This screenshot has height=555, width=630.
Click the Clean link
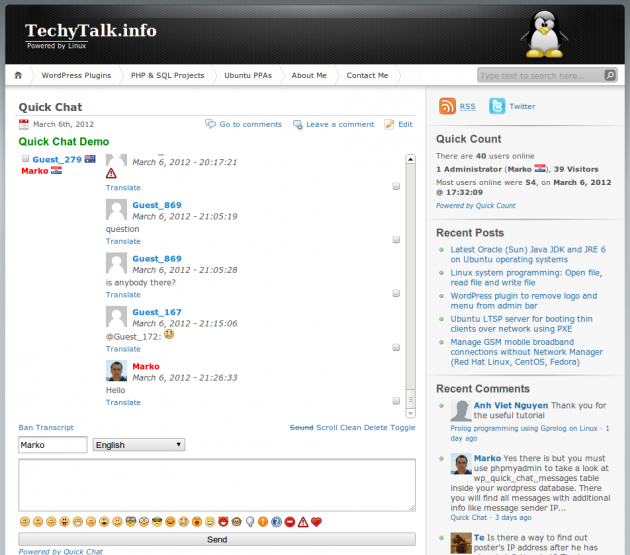[x=351, y=428]
